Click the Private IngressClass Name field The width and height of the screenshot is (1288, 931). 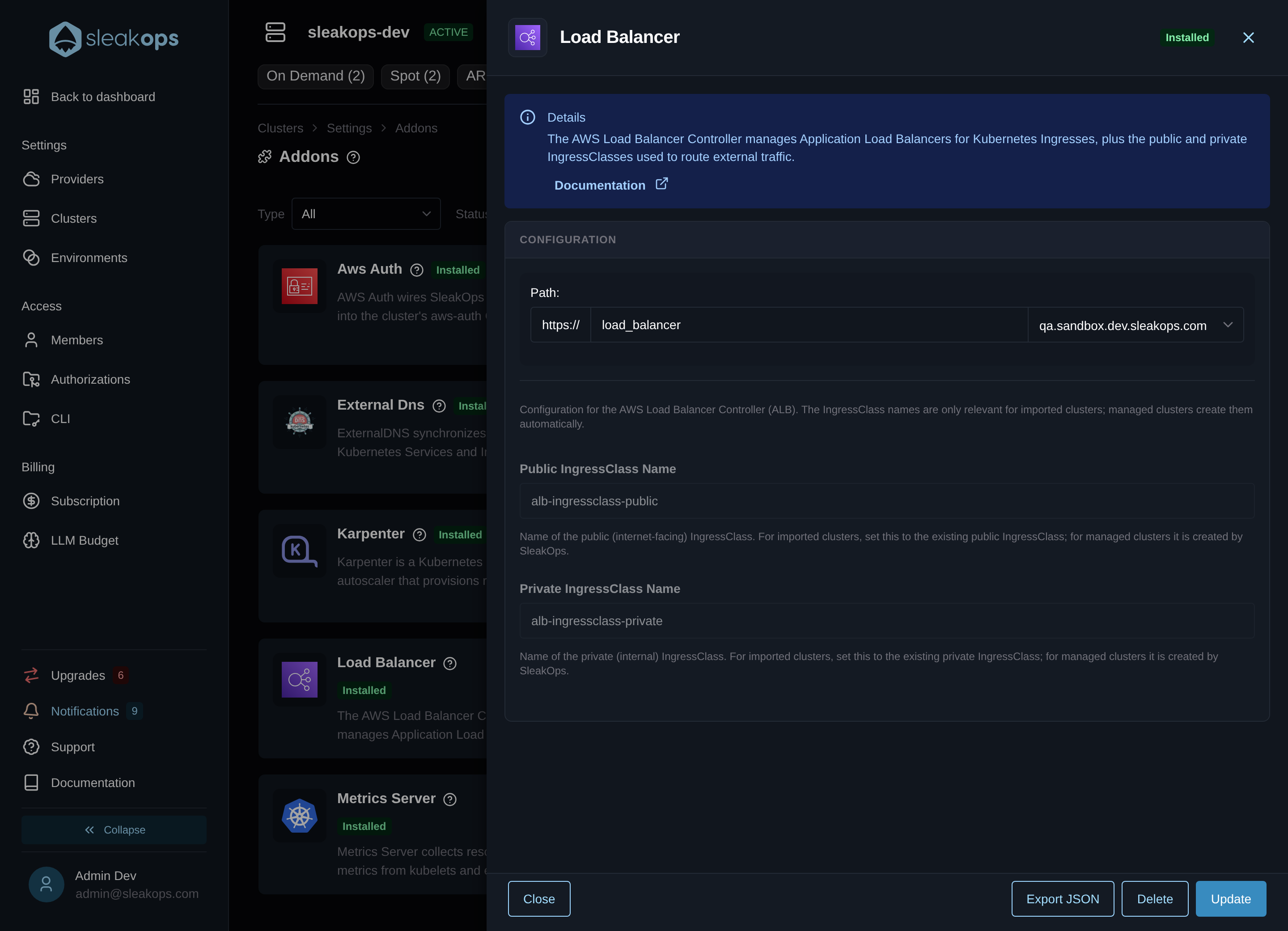(887, 621)
